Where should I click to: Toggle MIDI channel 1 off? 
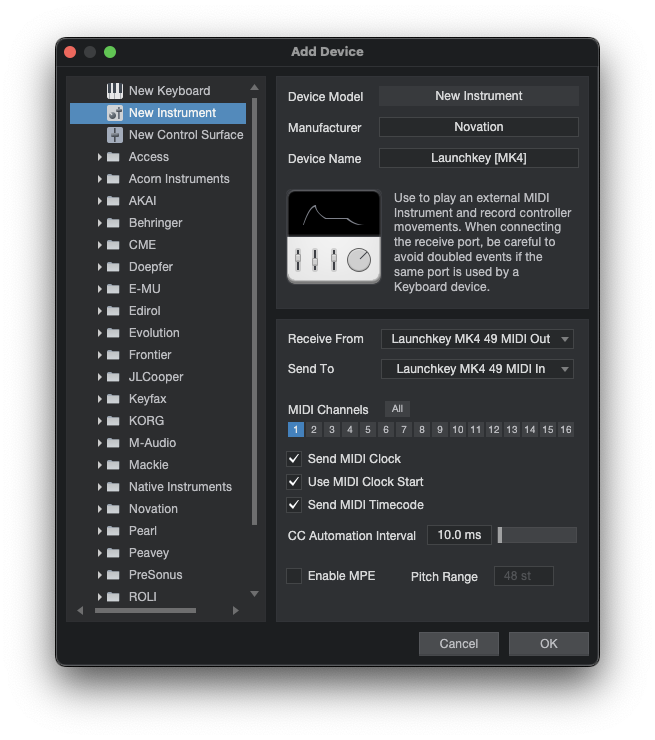(296, 429)
